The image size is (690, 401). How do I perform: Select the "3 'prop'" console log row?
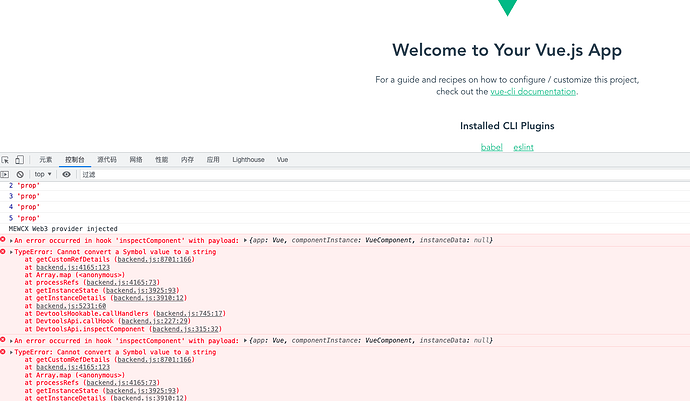click(x=345, y=196)
